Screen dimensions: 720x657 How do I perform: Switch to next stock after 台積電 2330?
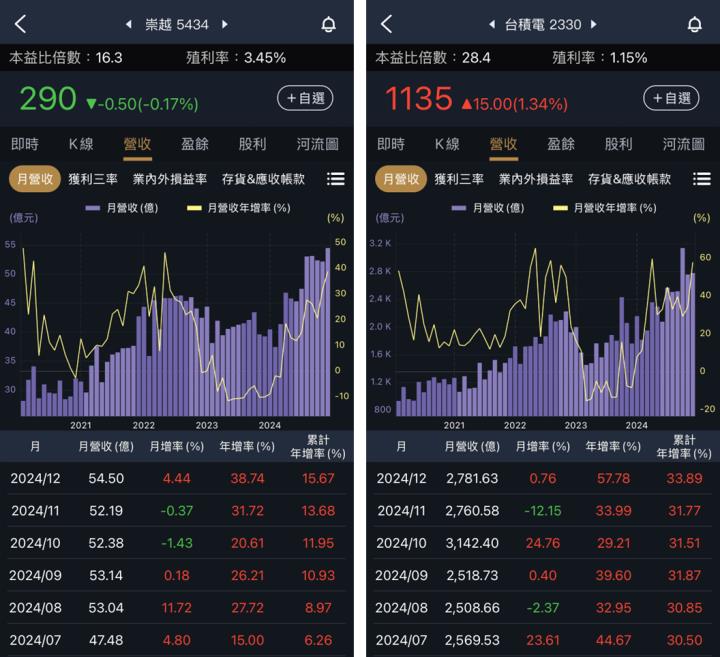(x=594, y=24)
